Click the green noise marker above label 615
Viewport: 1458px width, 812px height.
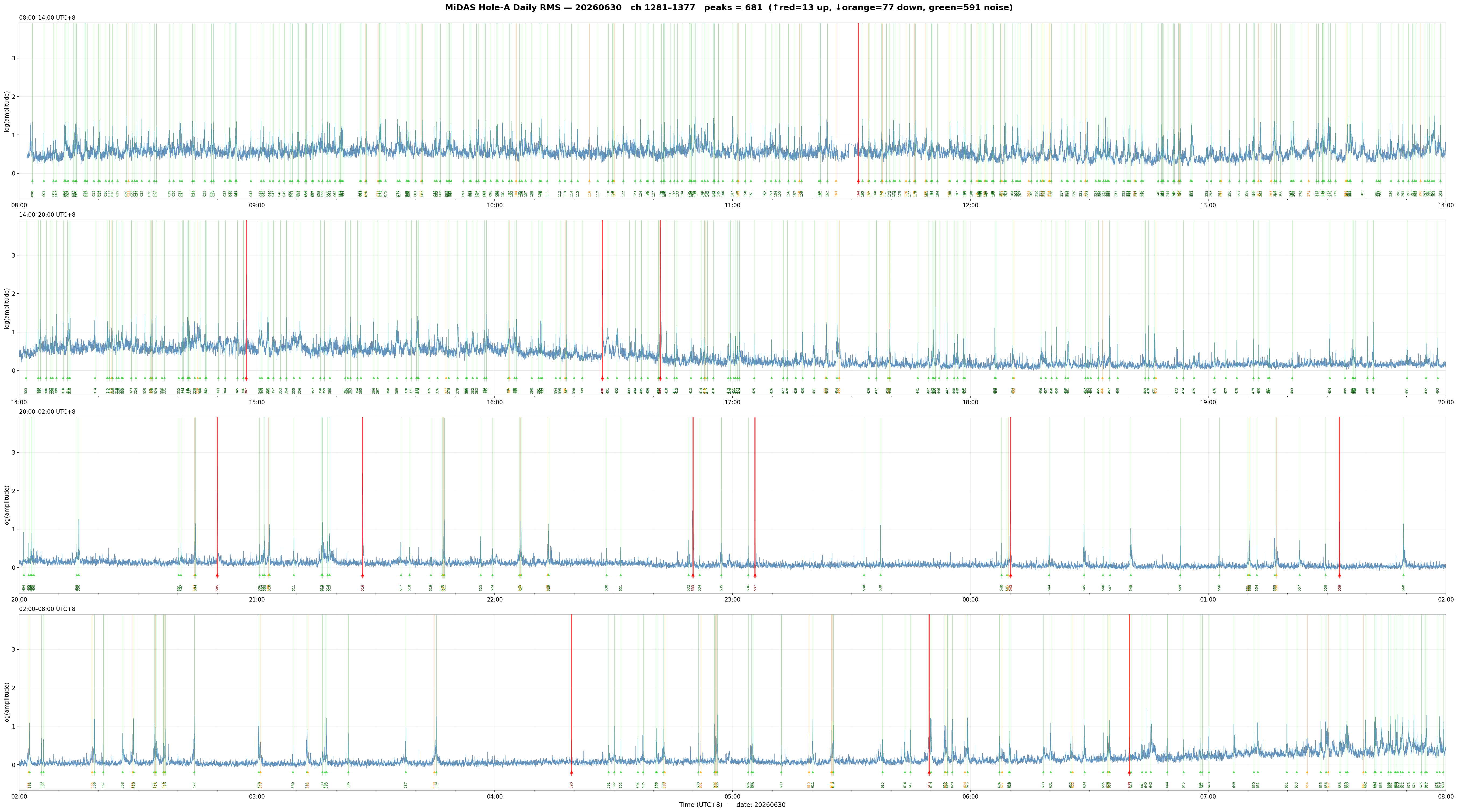click(882, 772)
